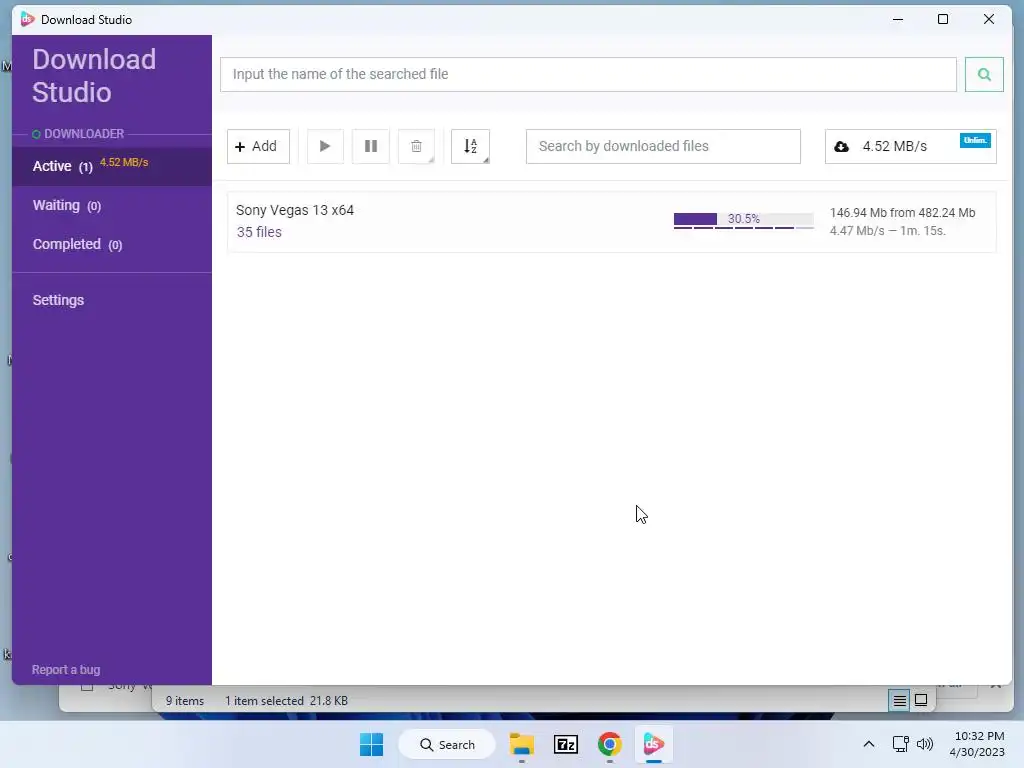Click '9 items' in Explorer status bar

pos(185,701)
